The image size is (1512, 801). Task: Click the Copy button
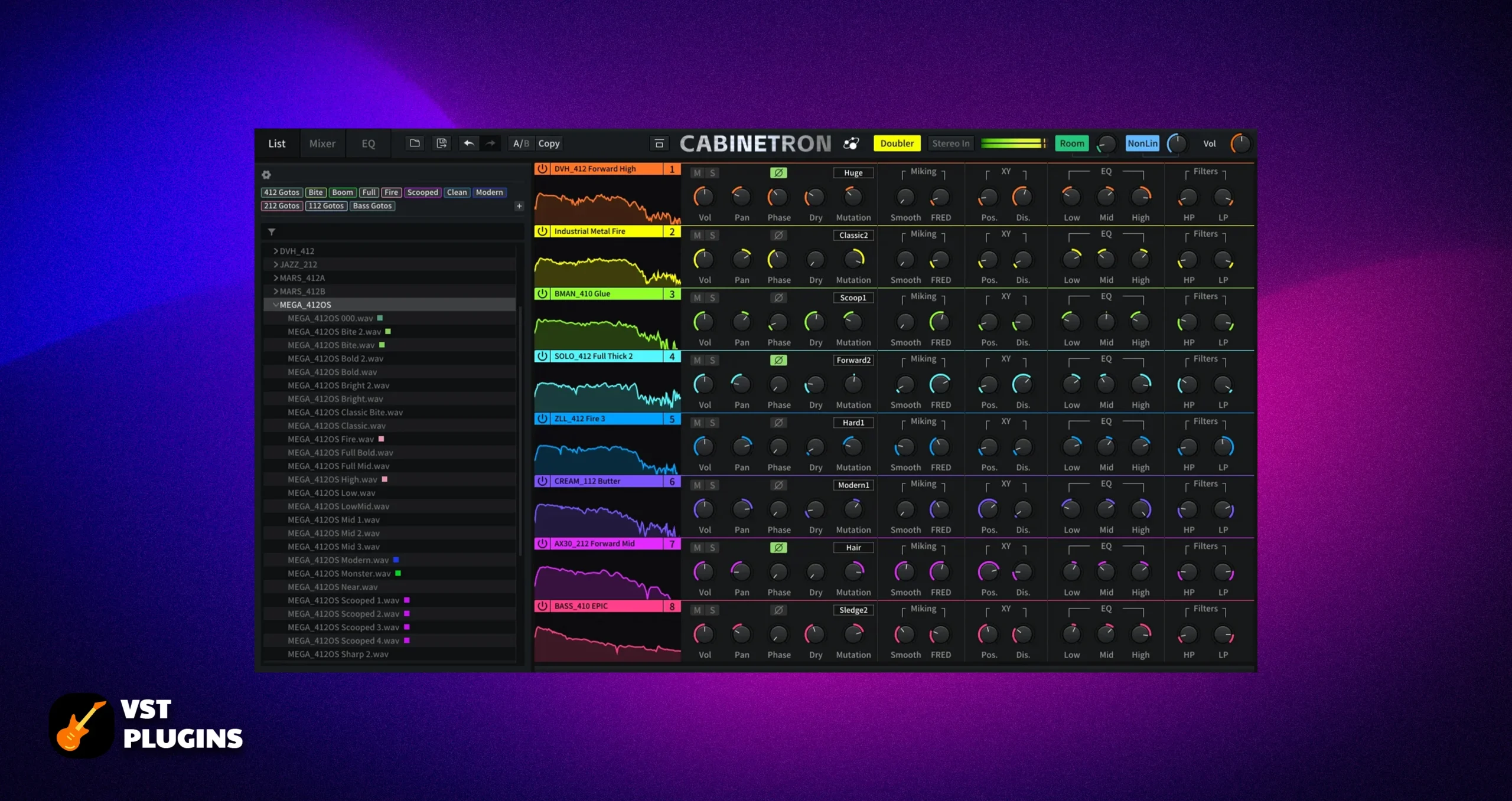tap(549, 143)
